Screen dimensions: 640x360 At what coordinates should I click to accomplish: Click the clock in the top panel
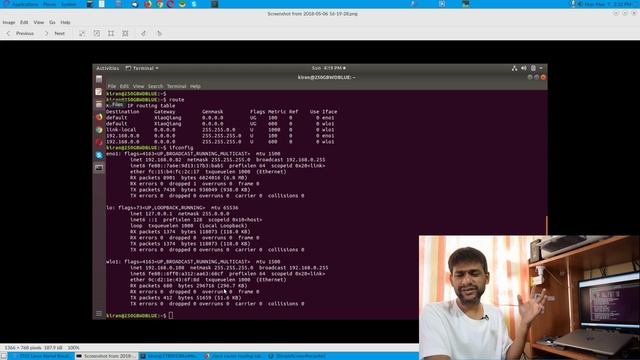tap(608, 4)
